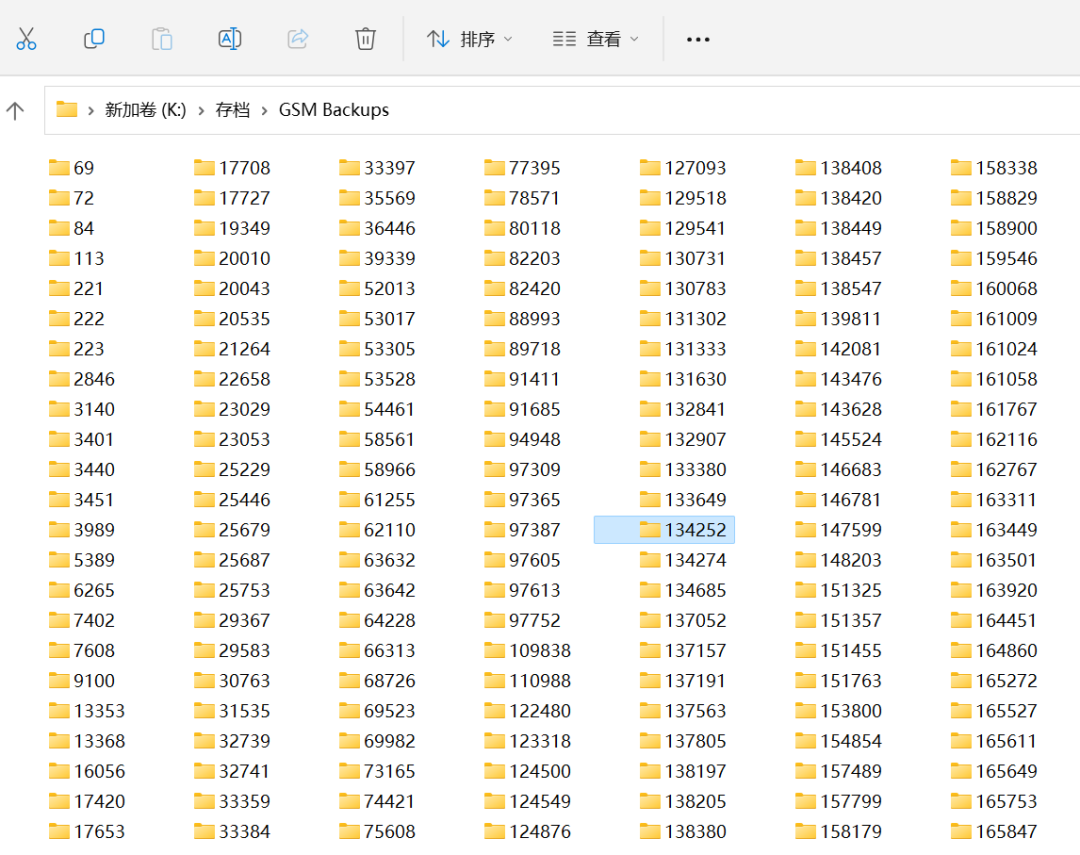The image size is (1080, 855).
Task: Click the Copy icon in toolbar
Action: 94,39
